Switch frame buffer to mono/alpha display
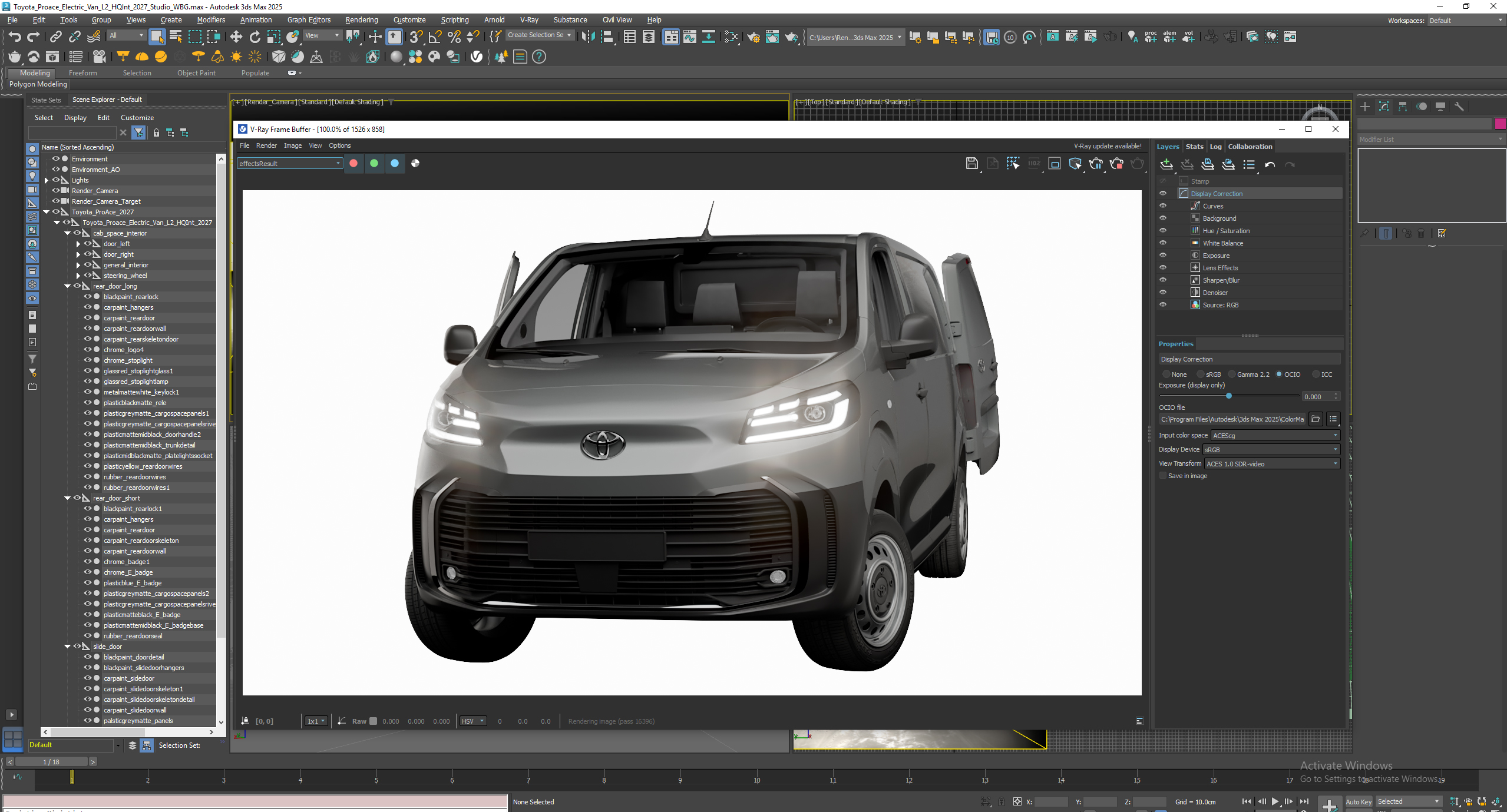Viewport: 1507px width, 812px height. (415, 164)
